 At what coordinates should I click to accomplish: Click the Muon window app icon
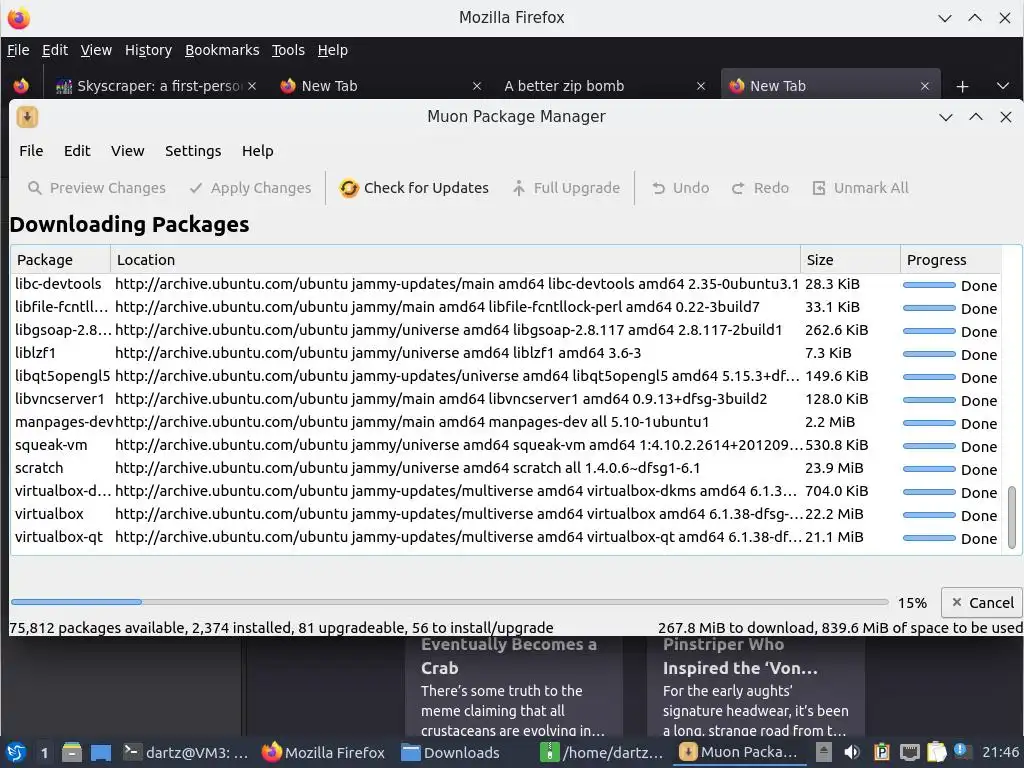(x=27, y=117)
